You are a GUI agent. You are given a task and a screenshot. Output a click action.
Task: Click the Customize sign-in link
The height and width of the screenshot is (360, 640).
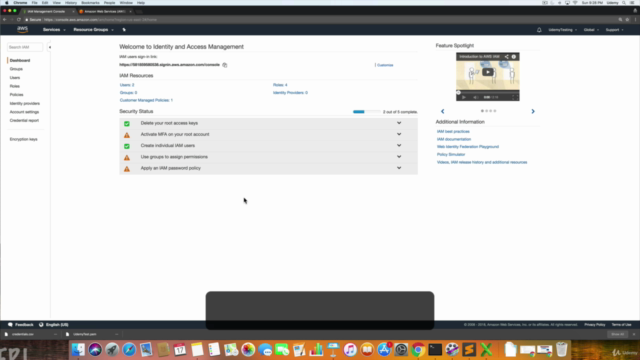click(385, 65)
